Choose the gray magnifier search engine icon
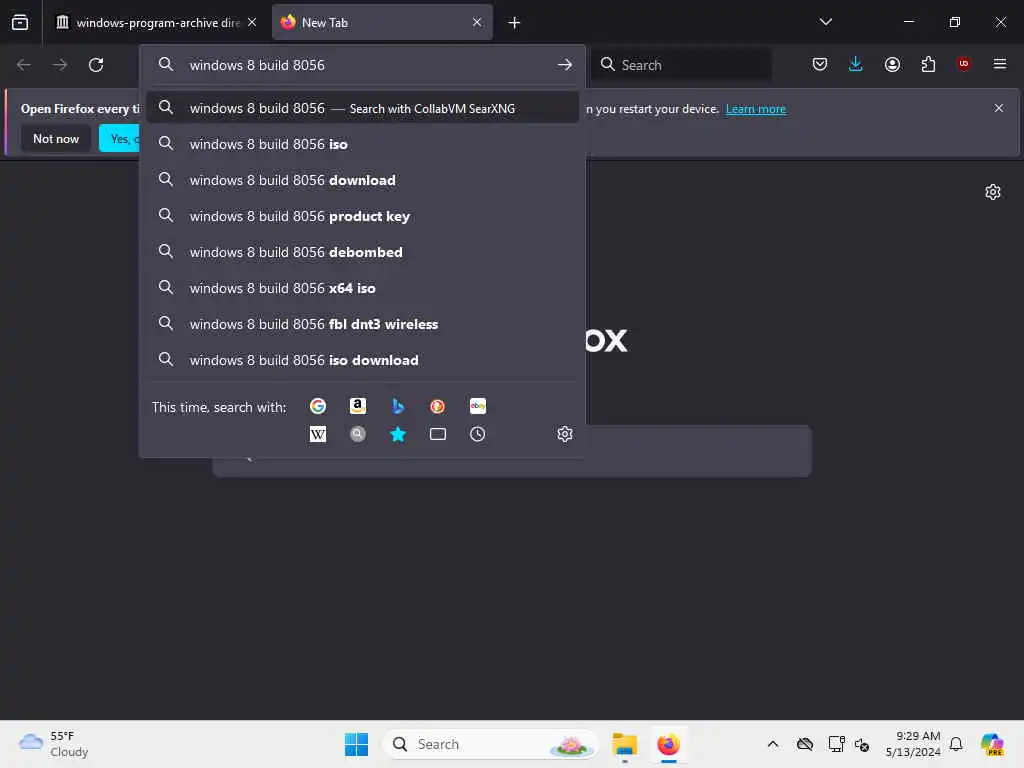 [x=357, y=434]
